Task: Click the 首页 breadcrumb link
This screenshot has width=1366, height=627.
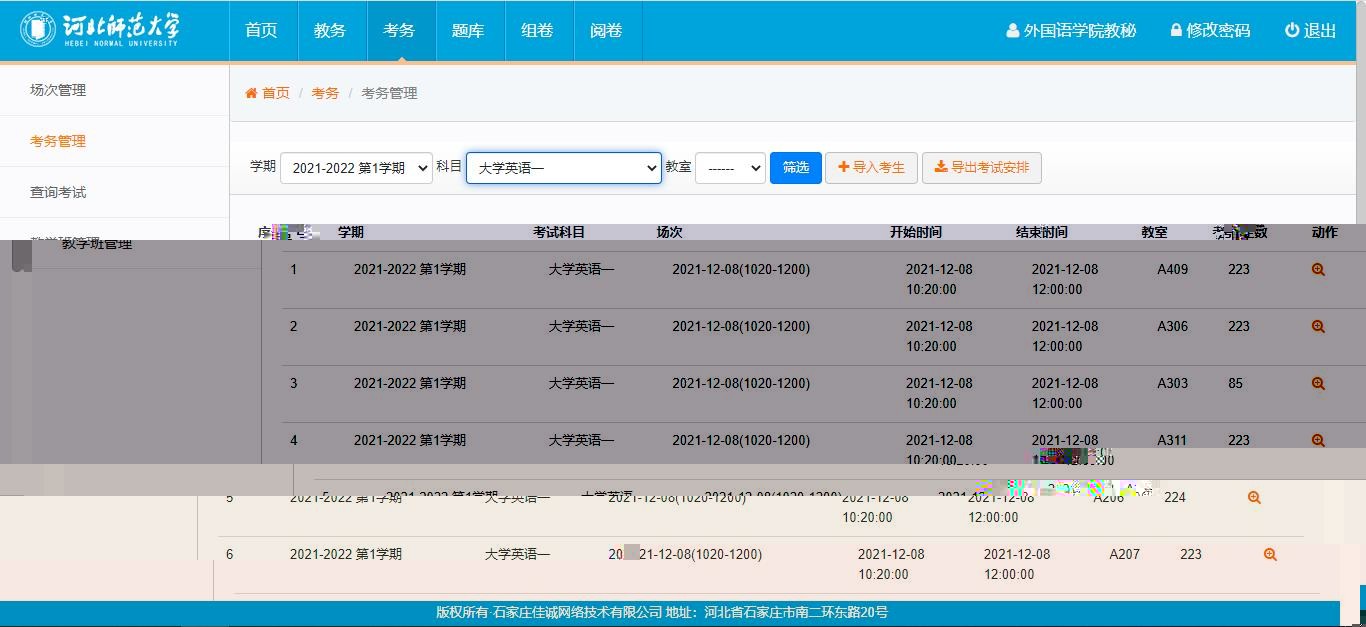Action: point(276,93)
